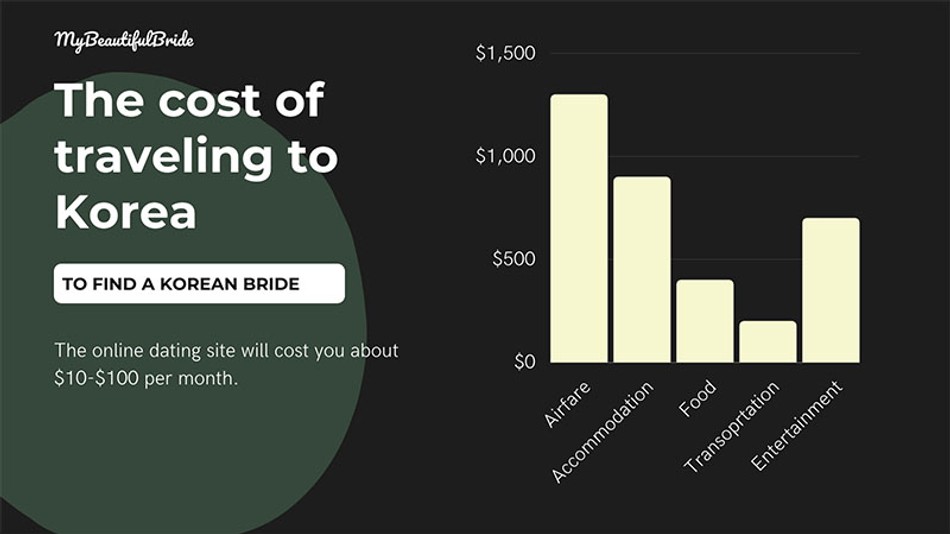Select the Airfare bar in the chart
Viewport: 950px width, 534px height.
click(579, 229)
